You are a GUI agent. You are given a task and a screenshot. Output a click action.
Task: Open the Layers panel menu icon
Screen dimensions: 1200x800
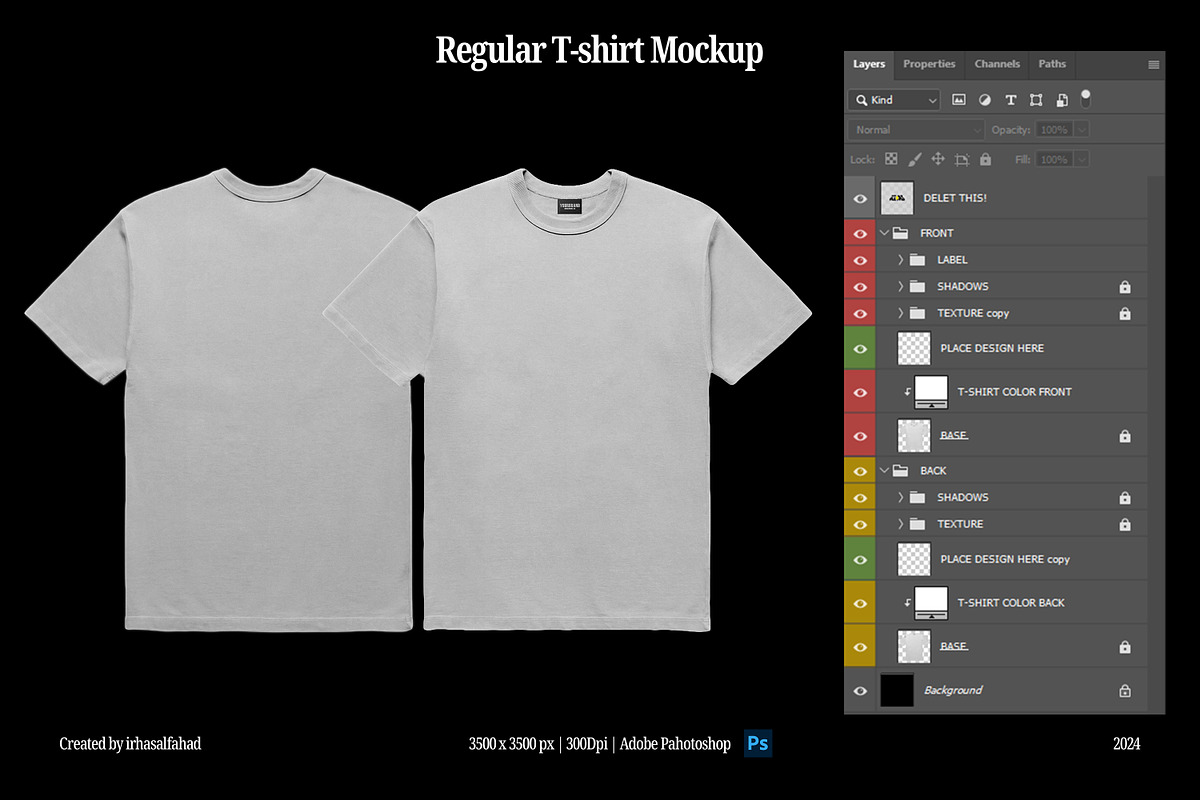click(x=1152, y=64)
